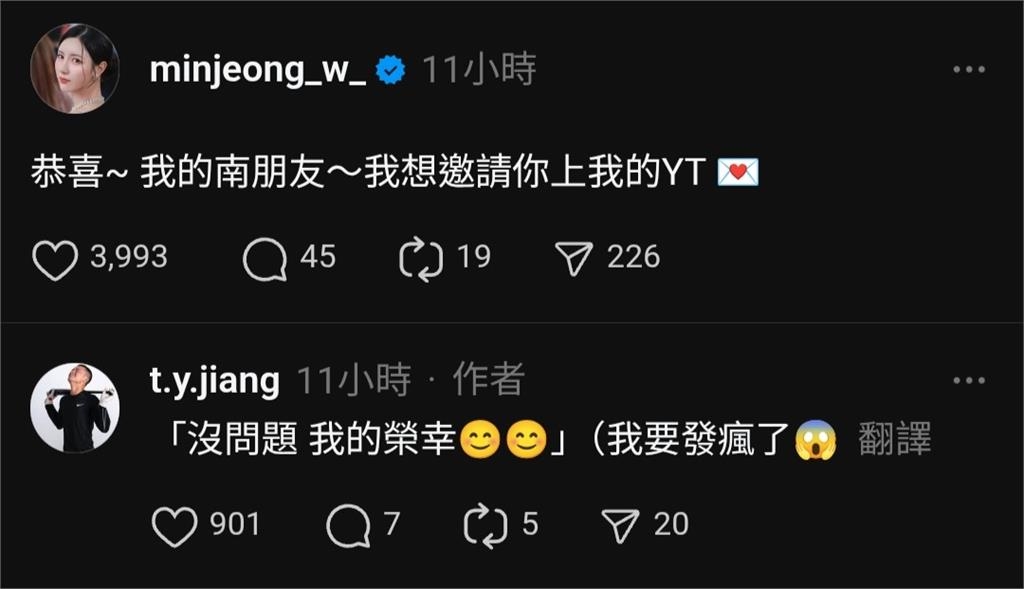Click the 11小時 timestamp on the main post
The height and width of the screenshot is (589, 1024).
479,69
